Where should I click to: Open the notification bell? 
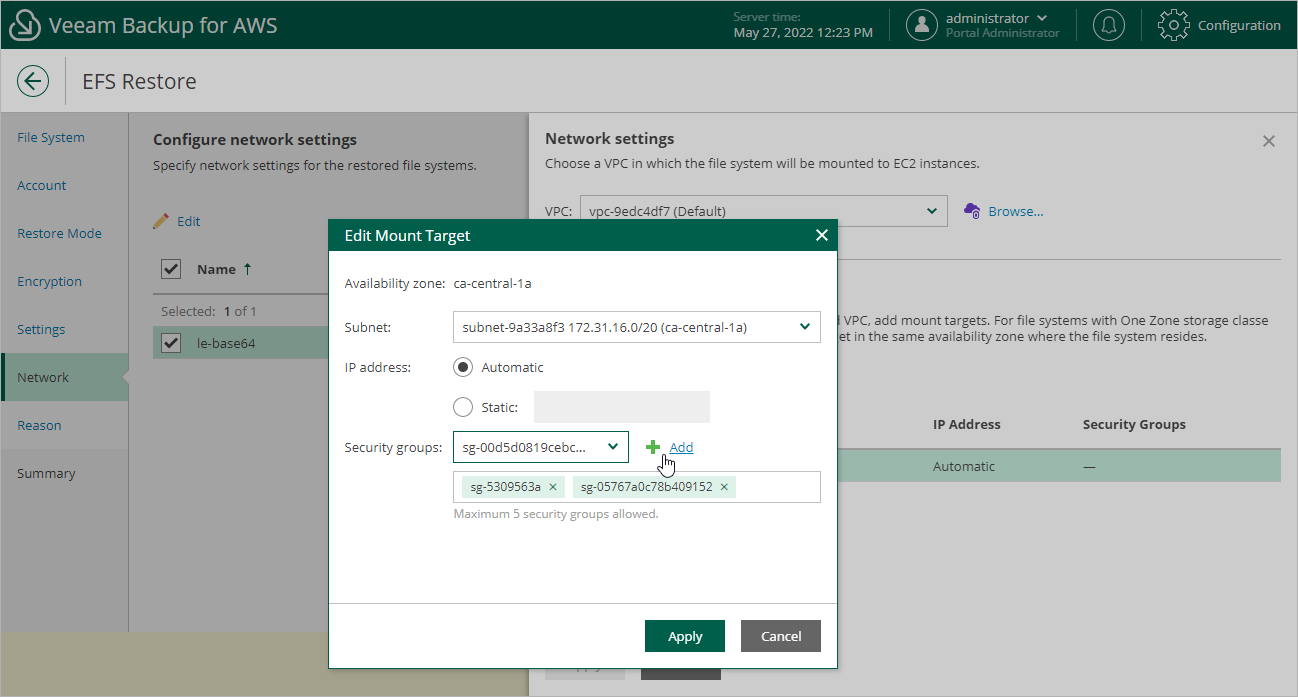(x=1108, y=25)
